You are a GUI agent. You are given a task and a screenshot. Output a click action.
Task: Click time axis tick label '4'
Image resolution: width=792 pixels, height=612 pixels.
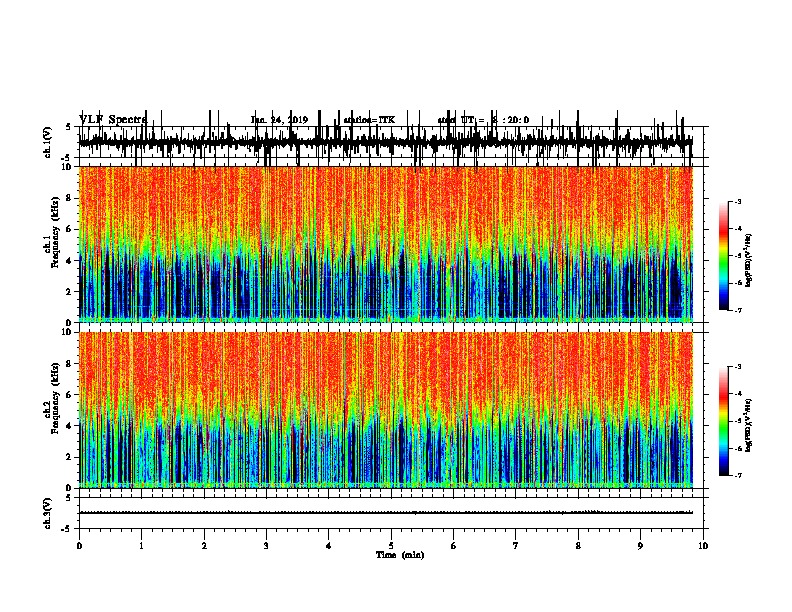point(329,546)
